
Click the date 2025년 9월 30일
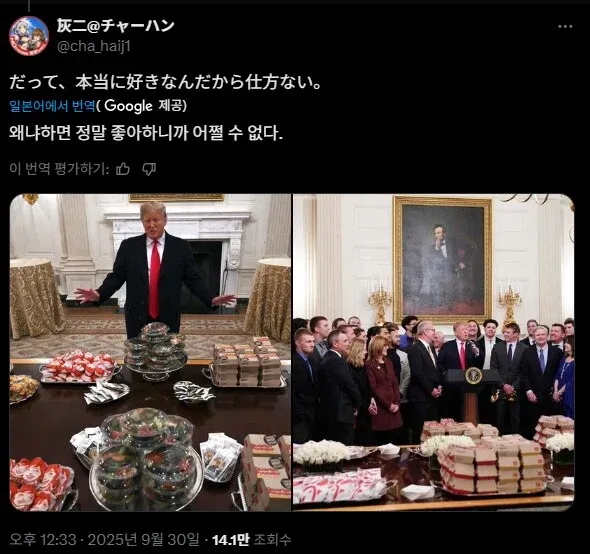pos(143,540)
